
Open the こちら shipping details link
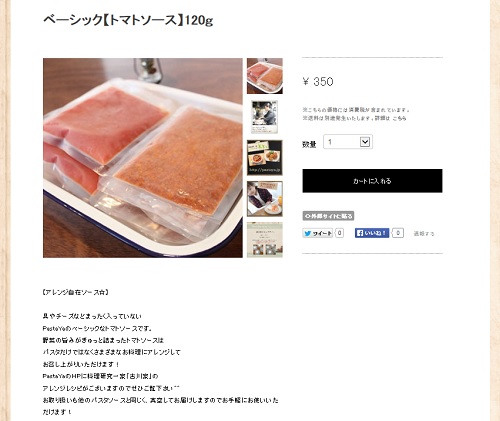click(x=399, y=118)
